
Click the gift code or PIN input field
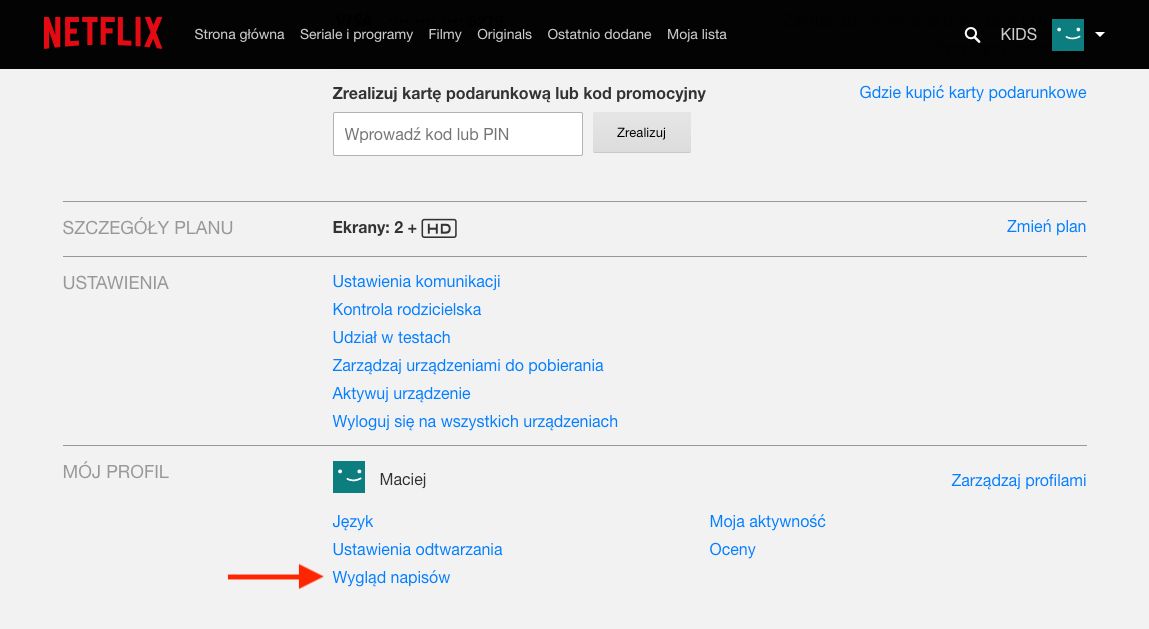click(457, 134)
